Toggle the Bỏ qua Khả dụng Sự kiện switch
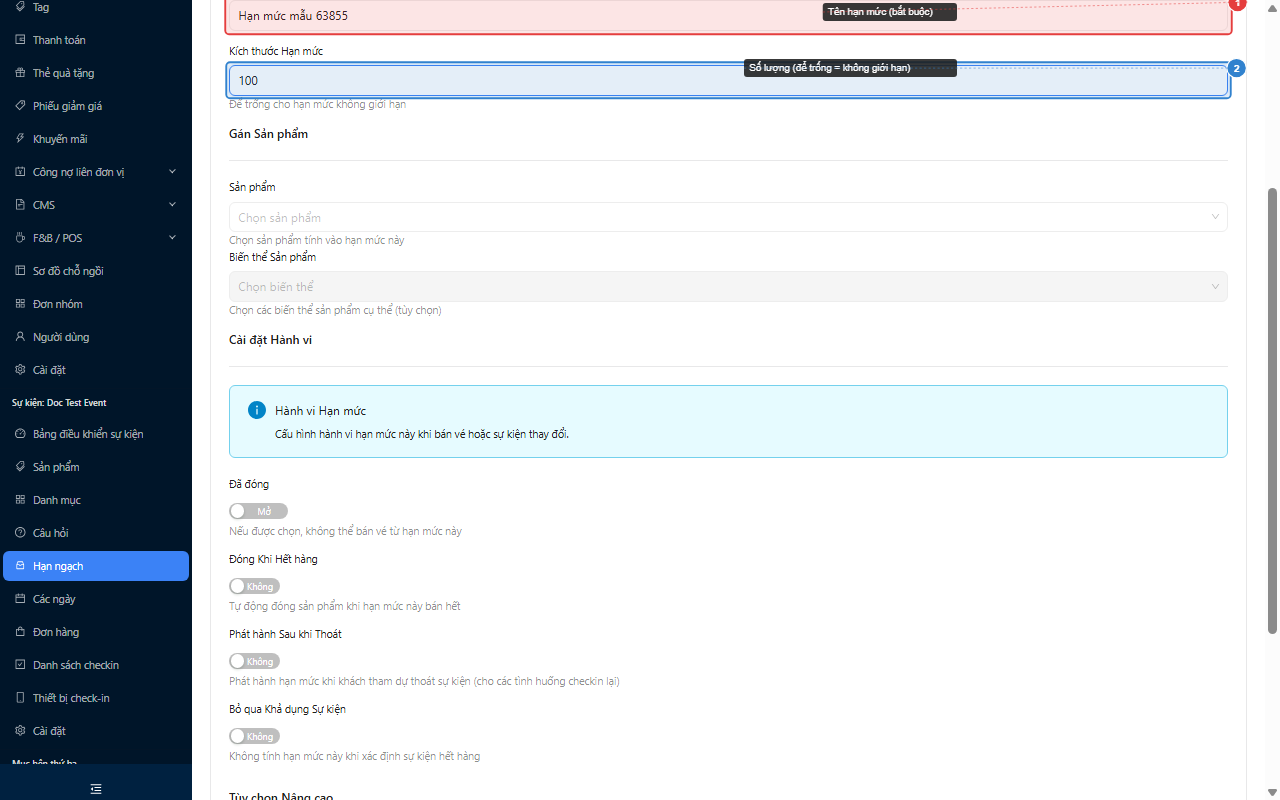 click(x=254, y=736)
